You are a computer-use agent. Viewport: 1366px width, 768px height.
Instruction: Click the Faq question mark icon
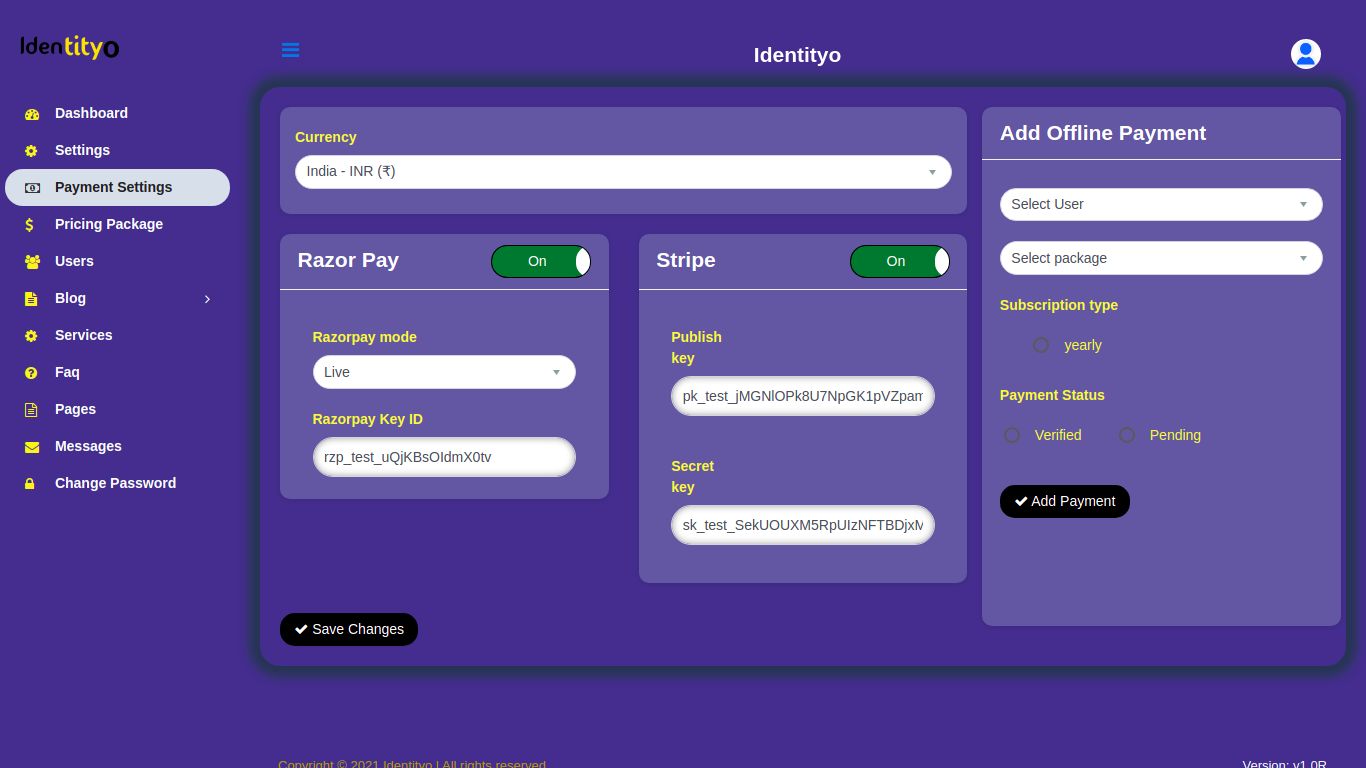pyautogui.click(x=32, y=373)
